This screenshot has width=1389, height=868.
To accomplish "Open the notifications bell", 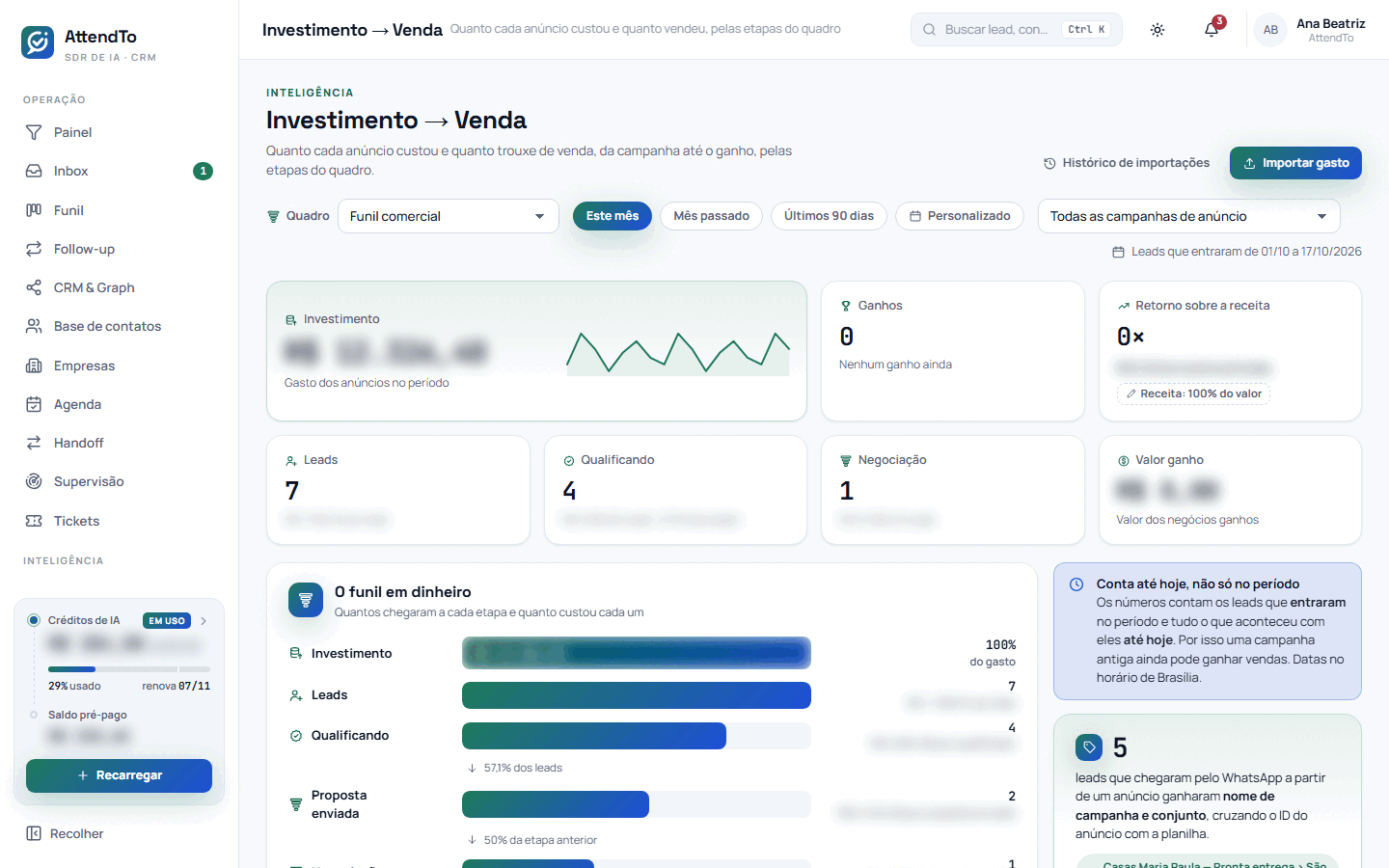I will click(1212, 30).
